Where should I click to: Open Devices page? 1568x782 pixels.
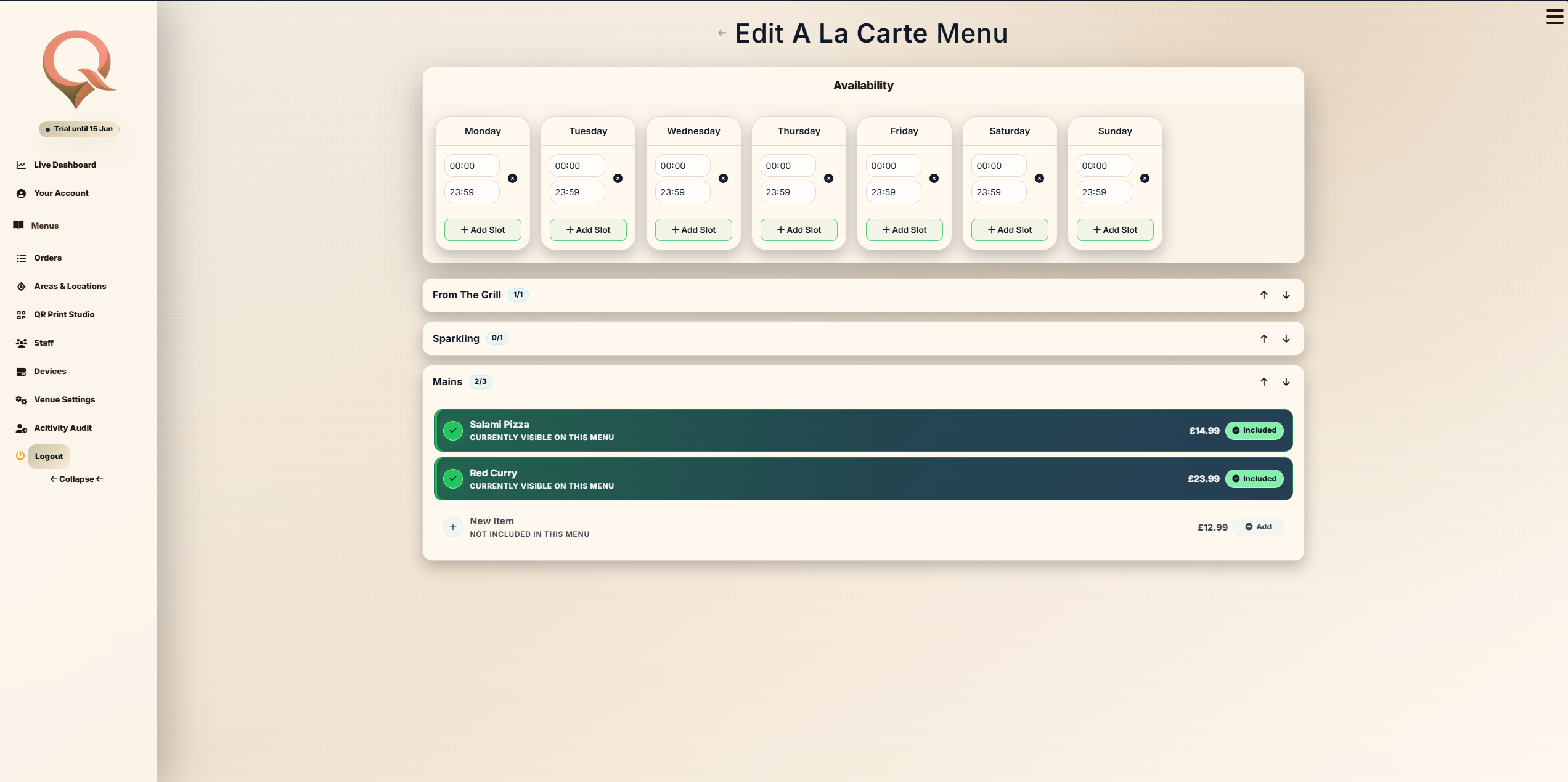(50, 372)
